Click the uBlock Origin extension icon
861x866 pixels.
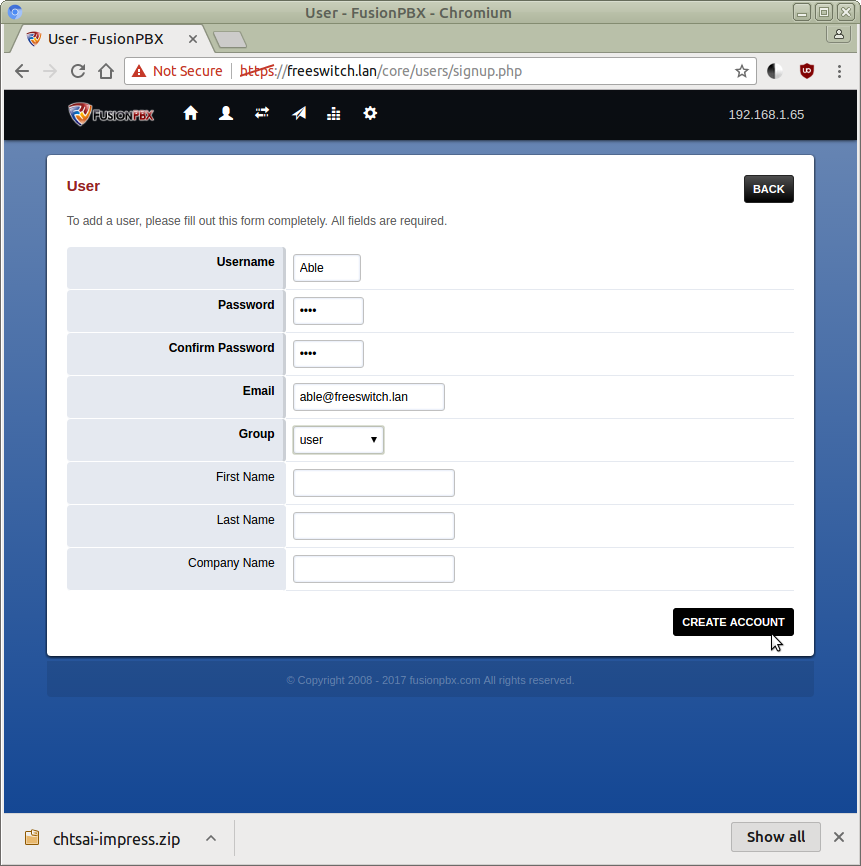[806, 71]
